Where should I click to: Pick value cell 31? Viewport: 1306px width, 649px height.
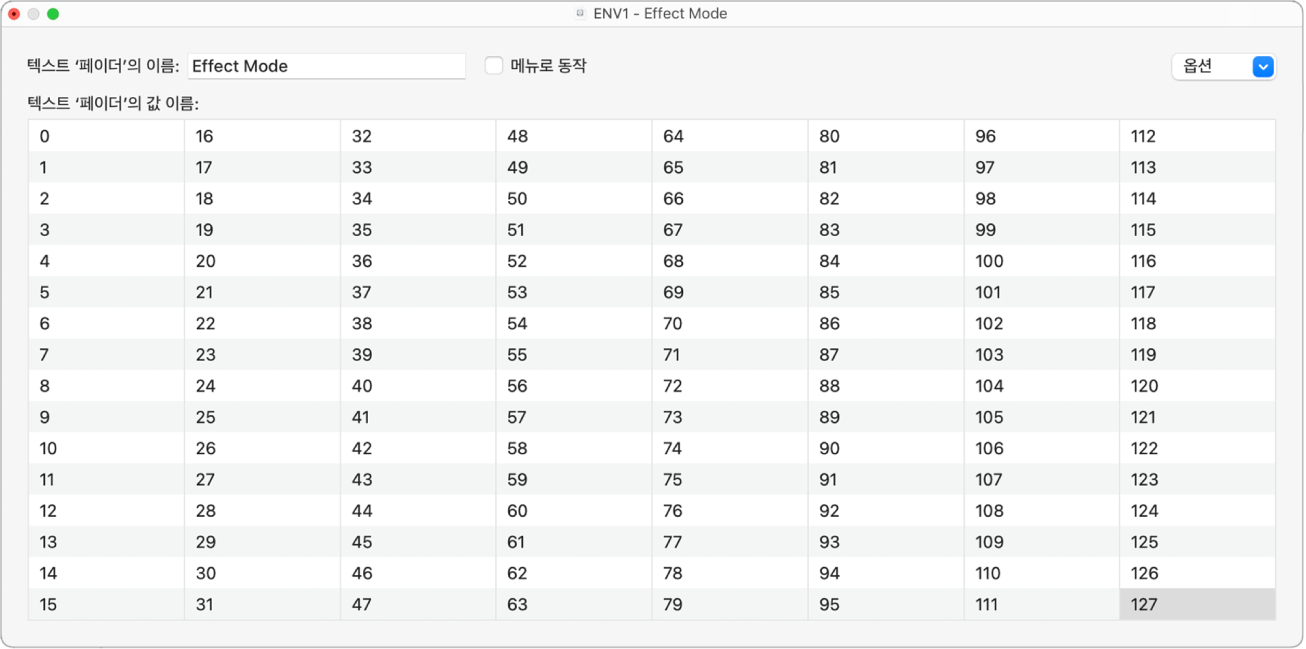tap(262, 604)
